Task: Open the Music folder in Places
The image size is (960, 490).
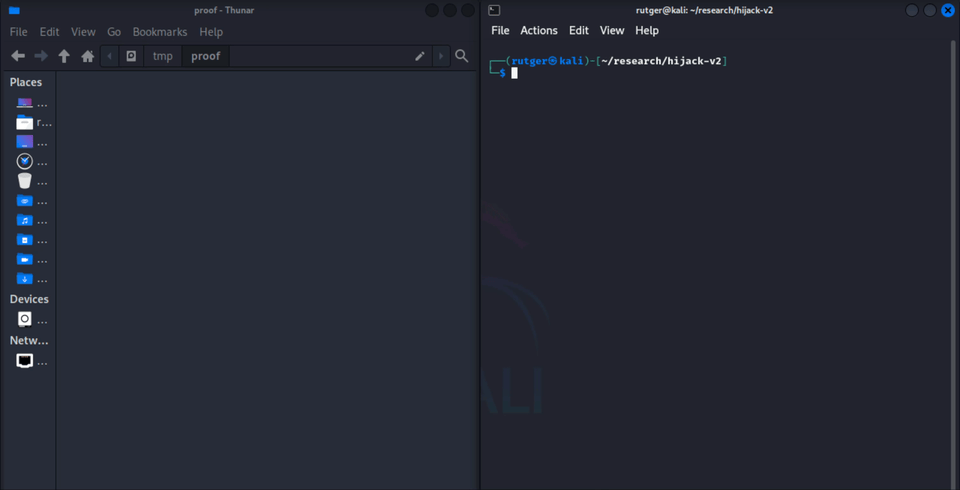Action: (32, 220)
